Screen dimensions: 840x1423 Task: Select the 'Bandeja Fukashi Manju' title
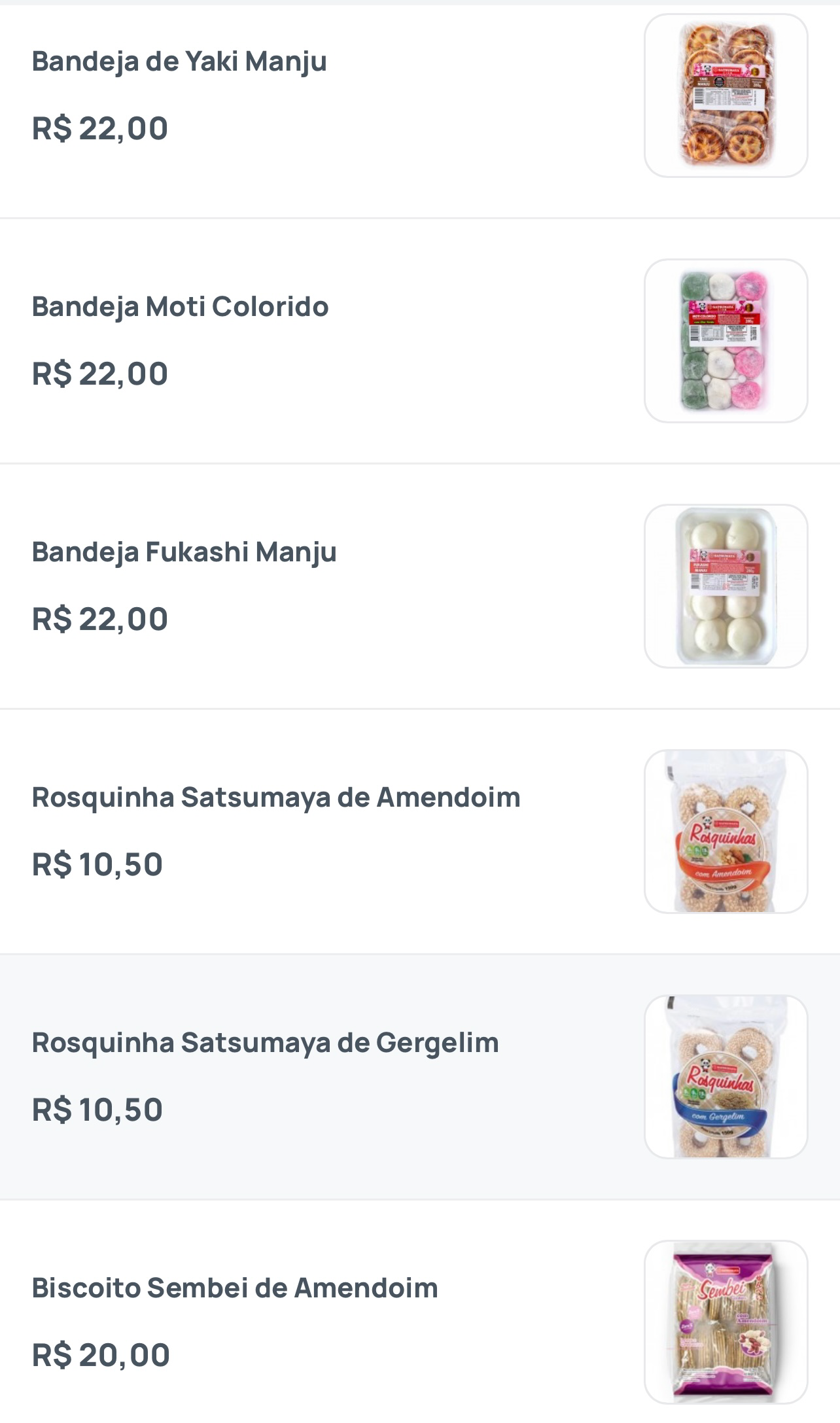click(184, 552)
